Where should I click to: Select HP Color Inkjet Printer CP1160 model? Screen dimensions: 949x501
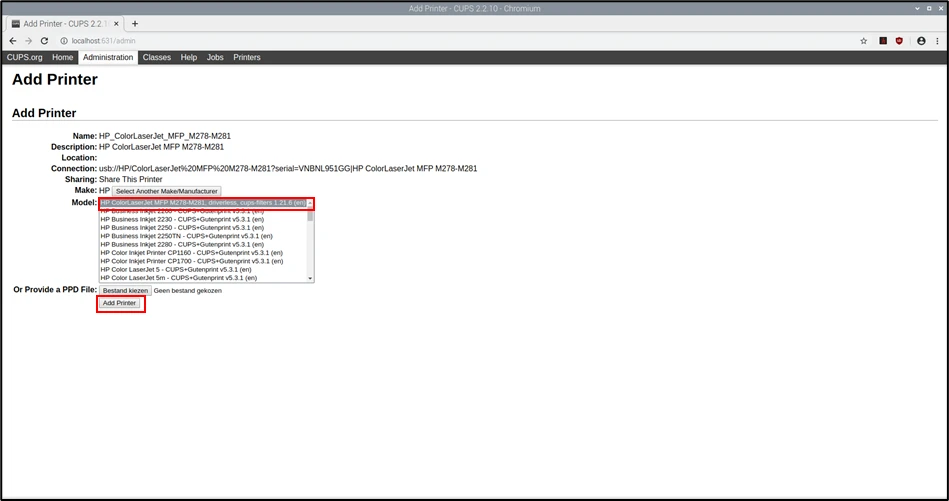click(203, 253)
